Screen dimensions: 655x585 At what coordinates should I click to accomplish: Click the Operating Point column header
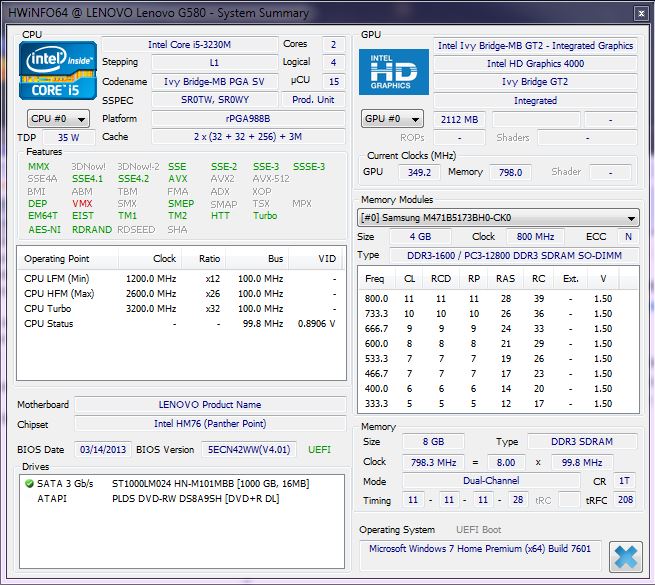tap(68, 259)
